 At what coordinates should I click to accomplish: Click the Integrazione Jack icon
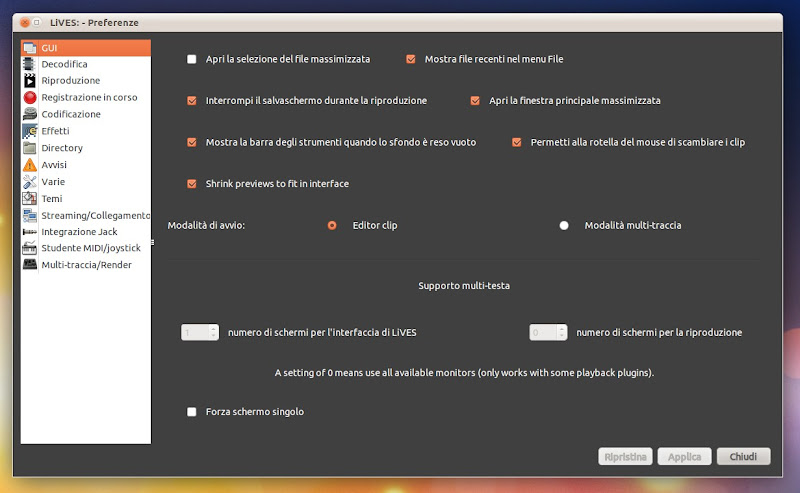30,232
